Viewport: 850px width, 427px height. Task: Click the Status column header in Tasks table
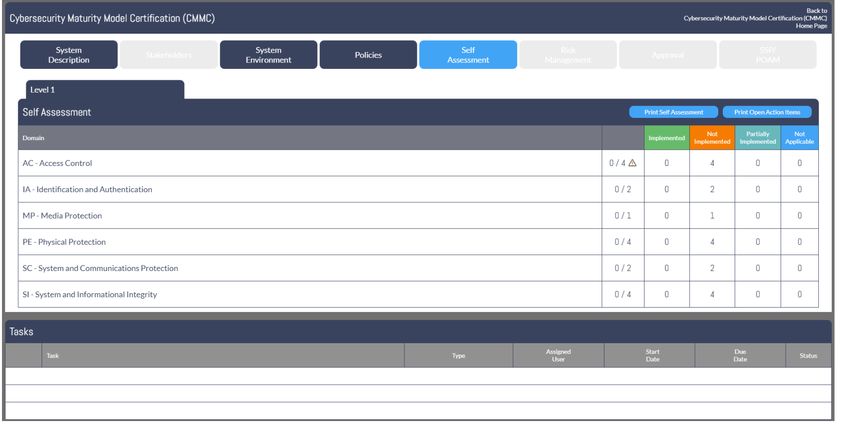(808, 355)
